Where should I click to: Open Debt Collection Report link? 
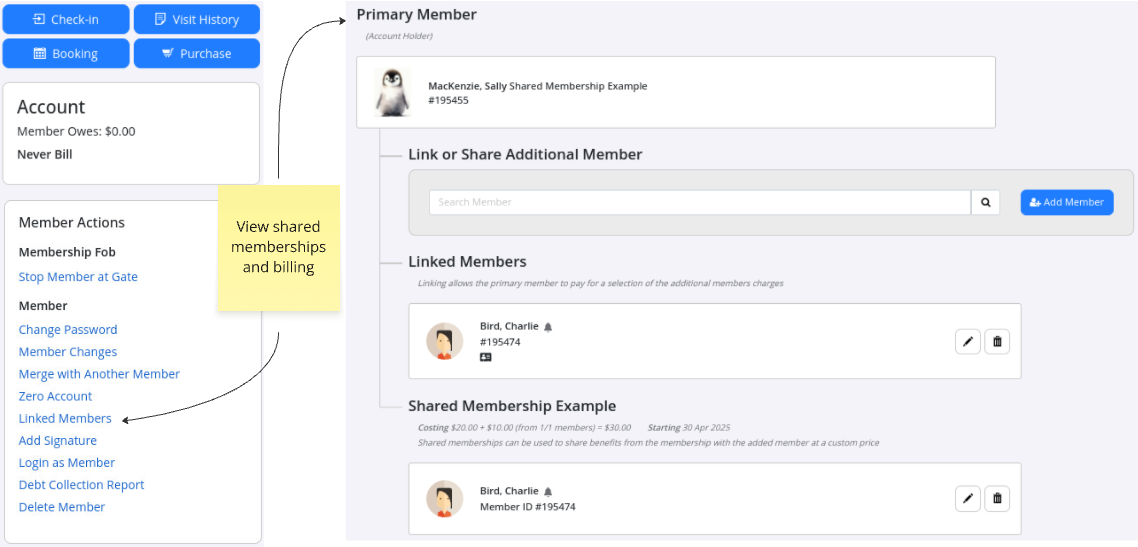(x=81, y=485)
